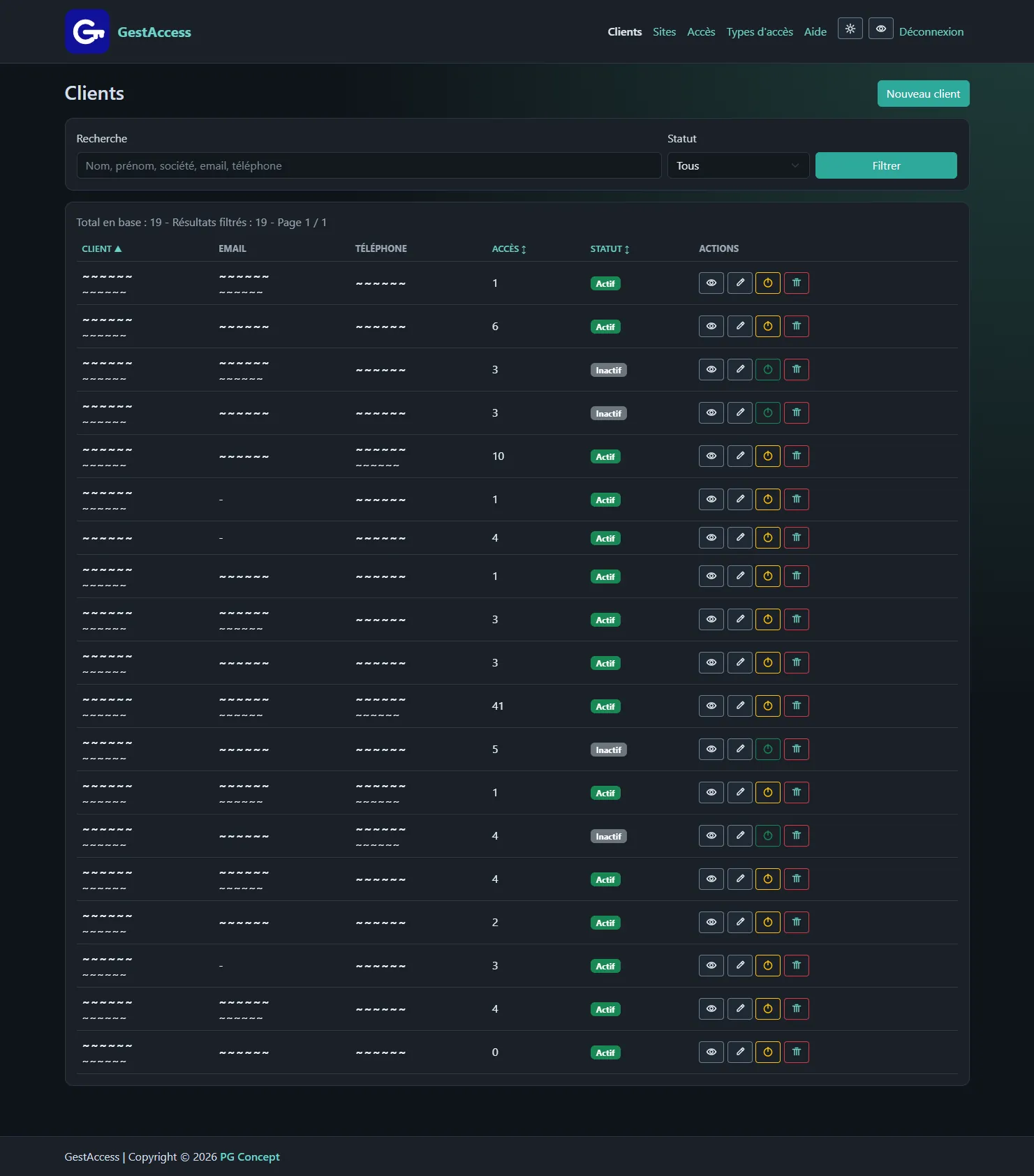Viewport: 1034px width, 1176px height.
Task: Click the EMAIL column header
Action: point(232,248)
